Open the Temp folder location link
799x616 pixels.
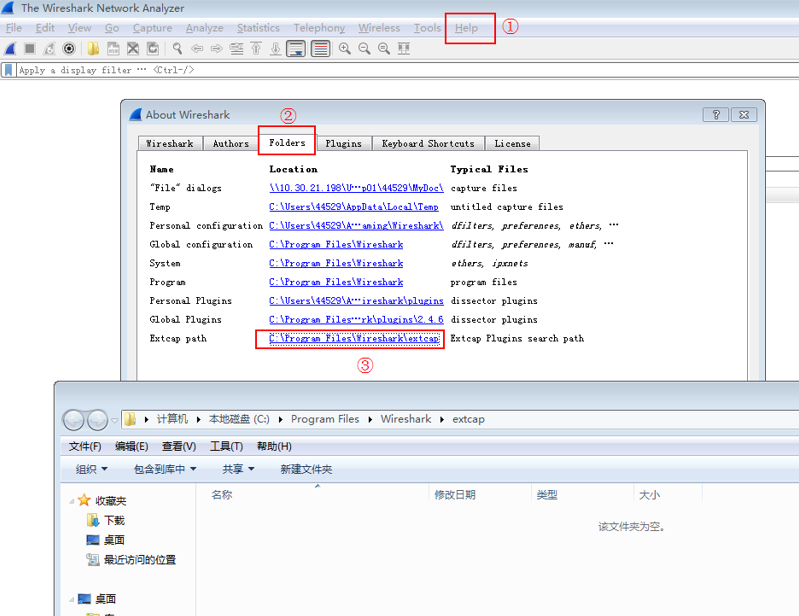[x=354, y=207]
